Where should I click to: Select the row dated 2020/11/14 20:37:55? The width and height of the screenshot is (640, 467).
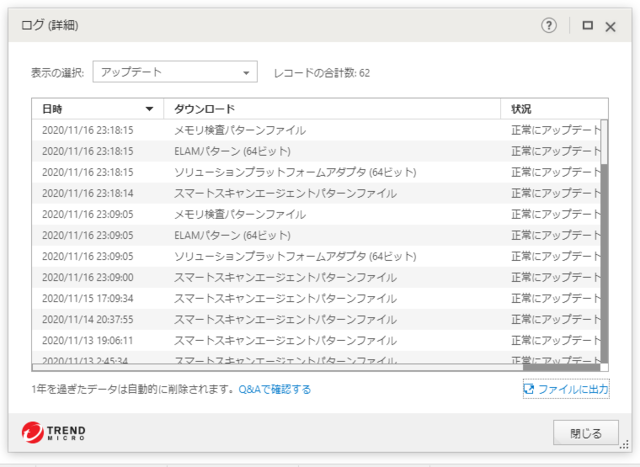coord(316,319)
